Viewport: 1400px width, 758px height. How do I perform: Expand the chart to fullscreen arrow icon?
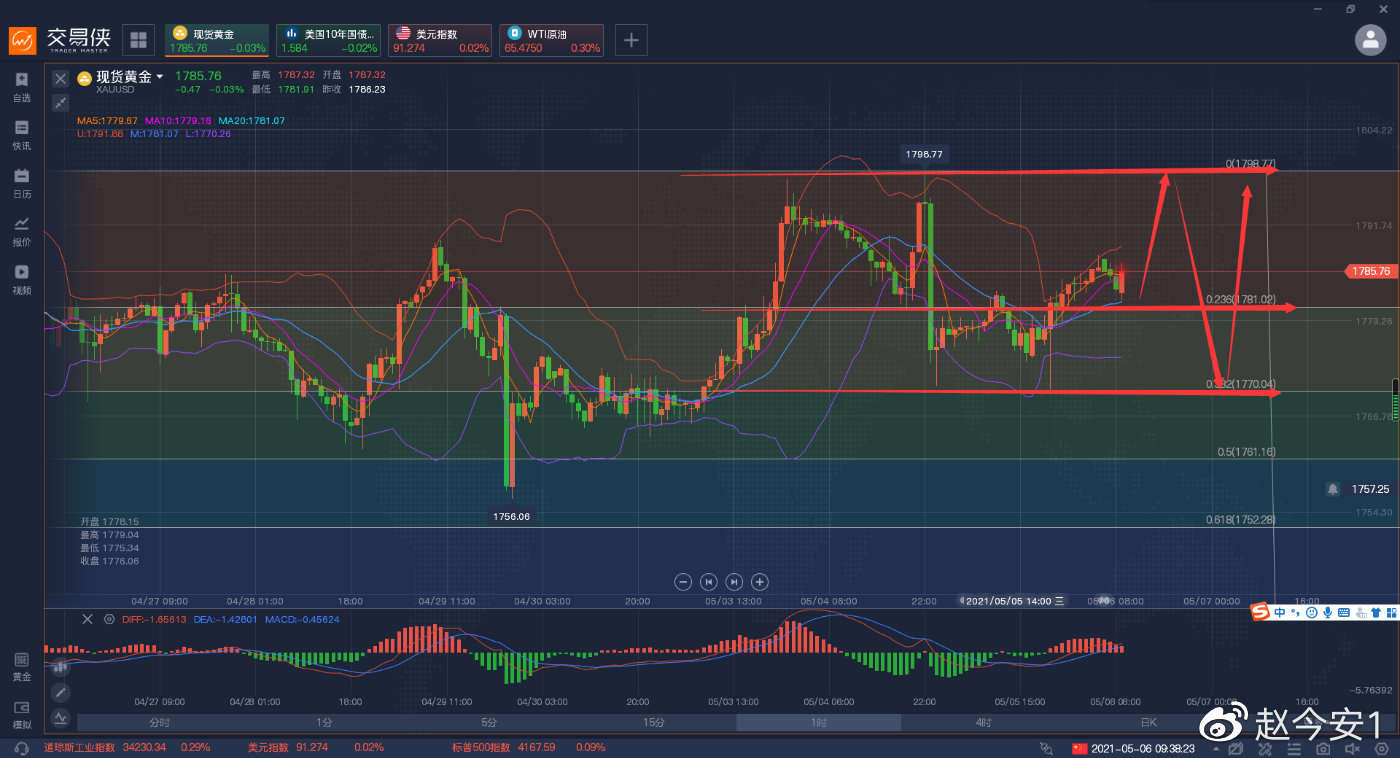[x=60, y=102]
